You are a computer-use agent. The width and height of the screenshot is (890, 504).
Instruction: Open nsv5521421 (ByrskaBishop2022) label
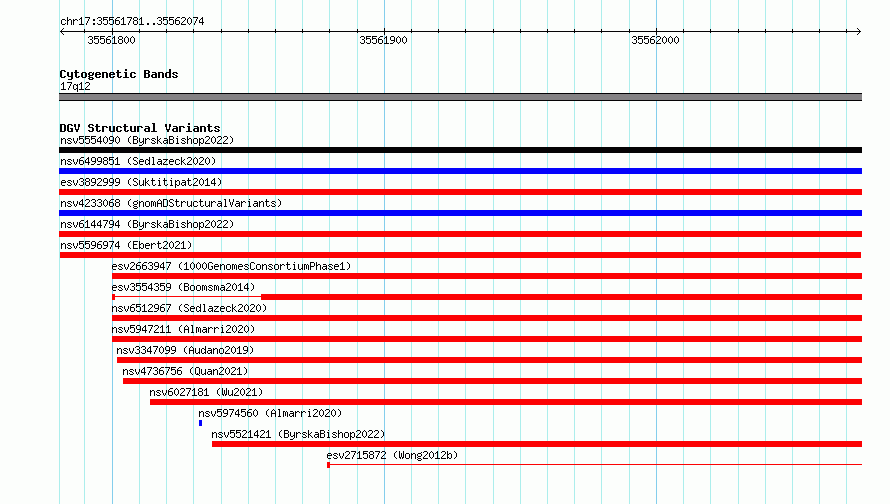click(x=298, y=434)
